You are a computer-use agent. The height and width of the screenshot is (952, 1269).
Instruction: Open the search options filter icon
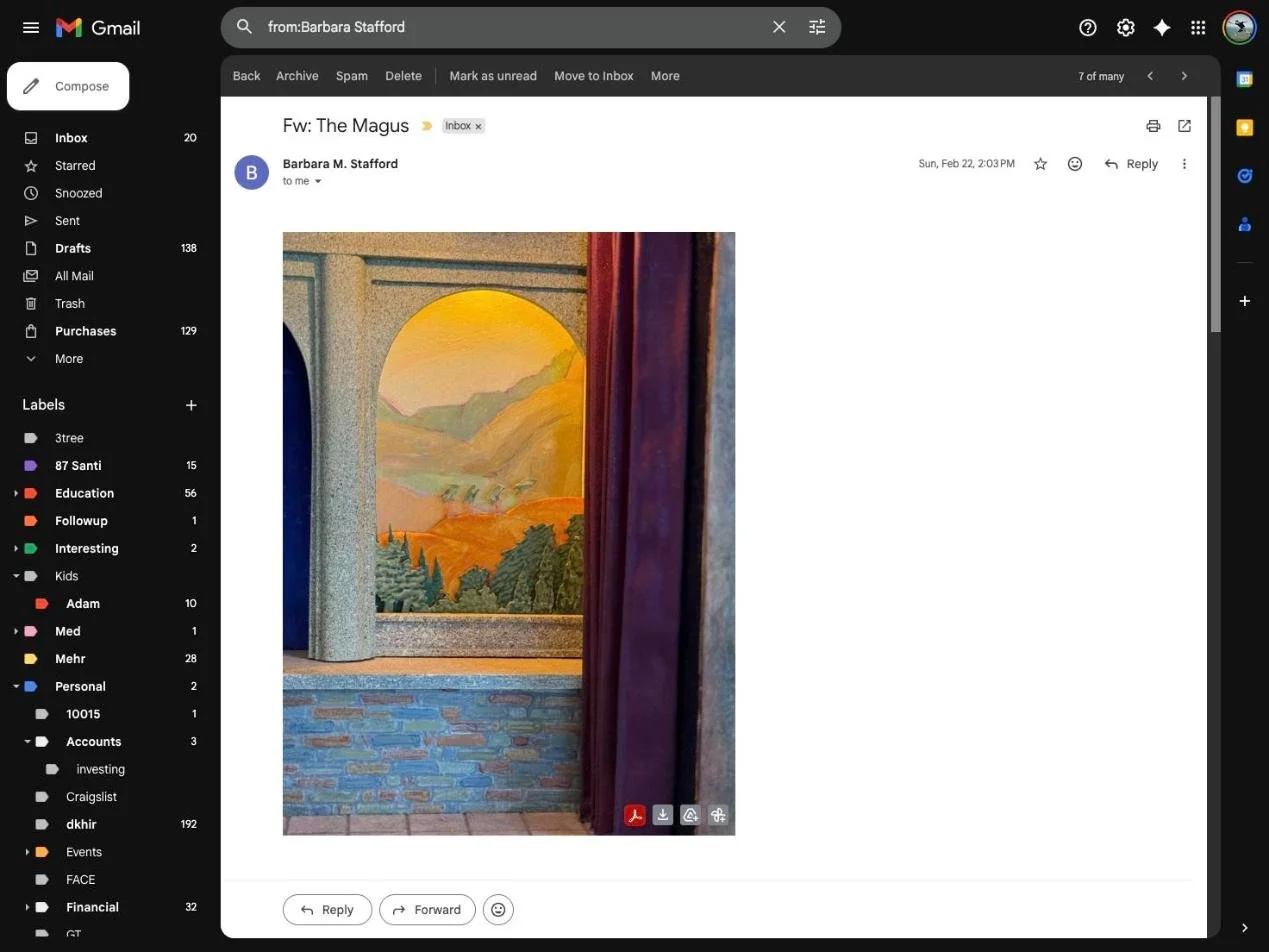817,27
